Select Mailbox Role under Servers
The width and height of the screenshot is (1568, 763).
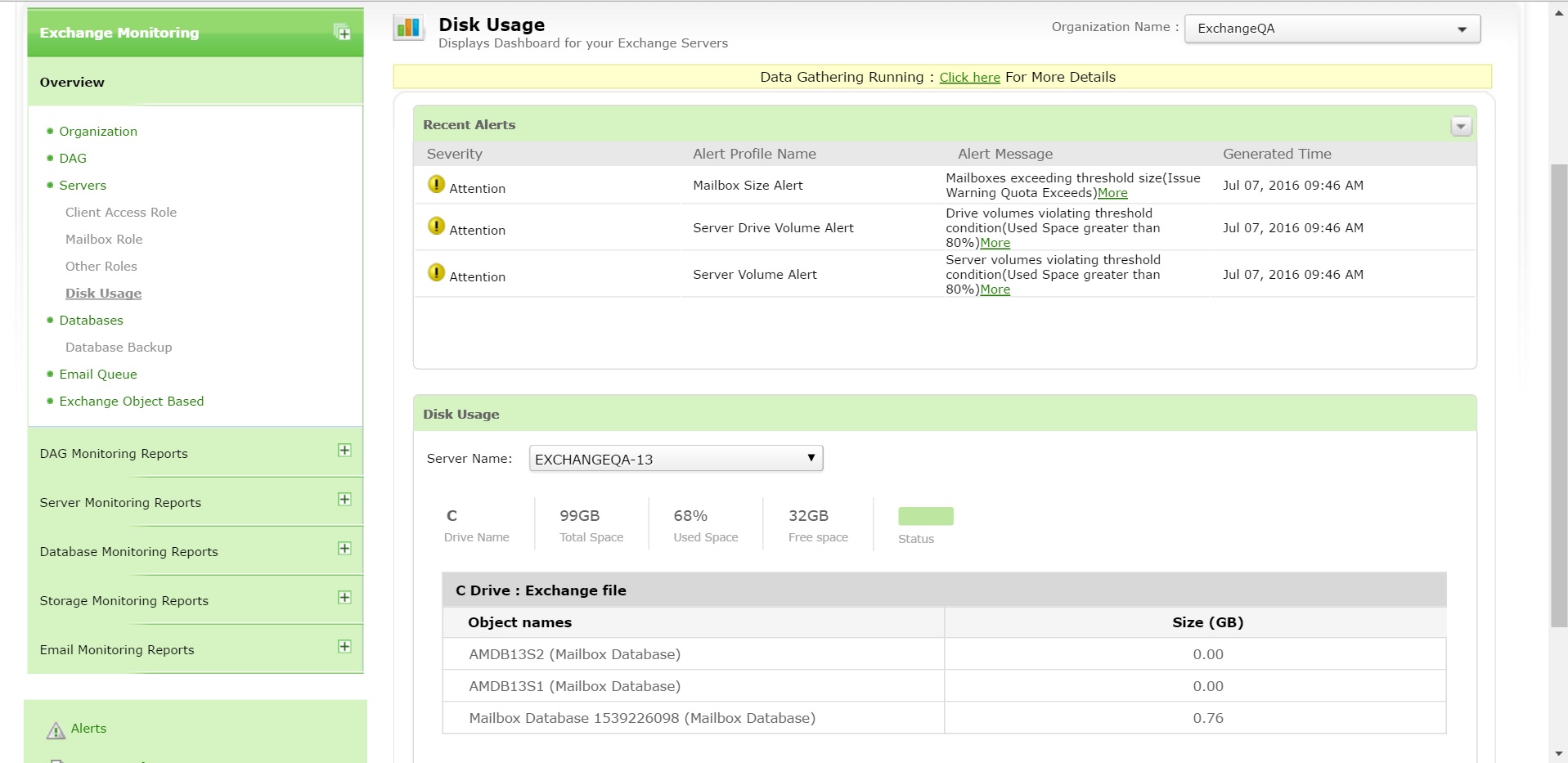tap(104, 240)
